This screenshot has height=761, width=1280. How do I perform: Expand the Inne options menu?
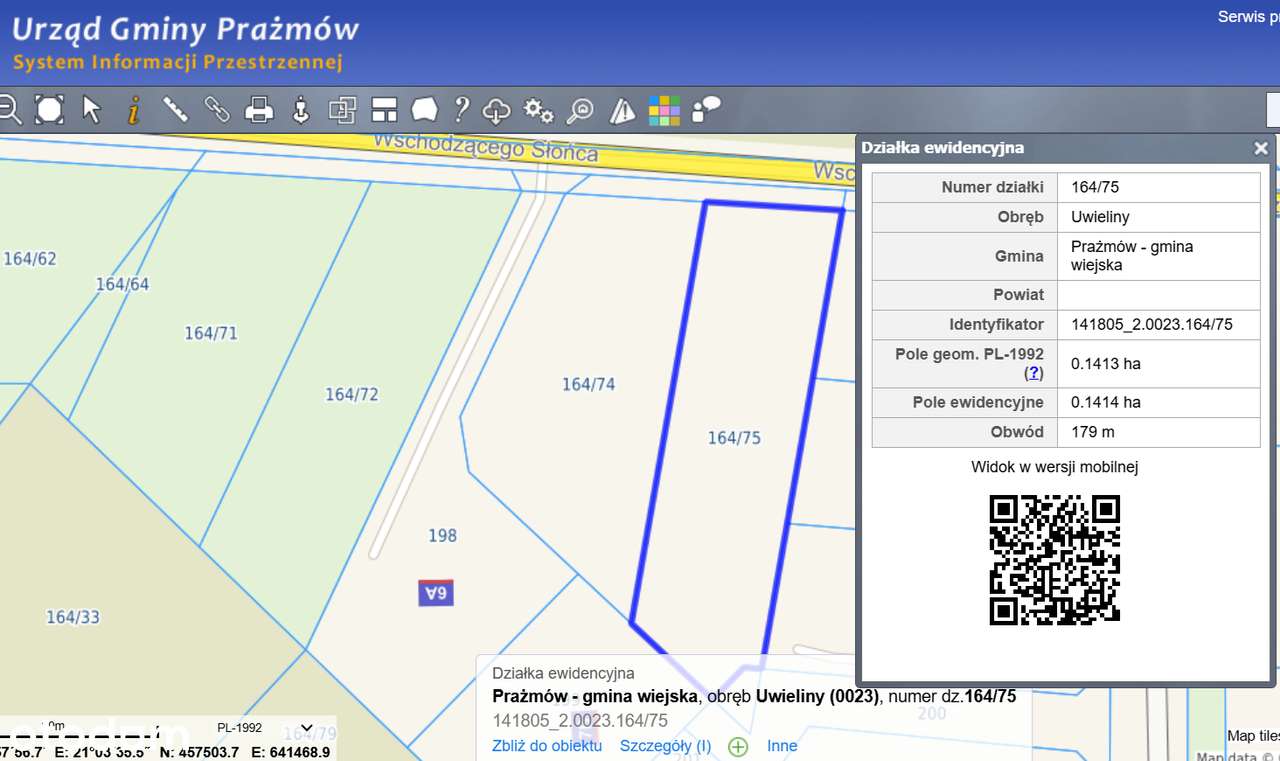(781, 746)
